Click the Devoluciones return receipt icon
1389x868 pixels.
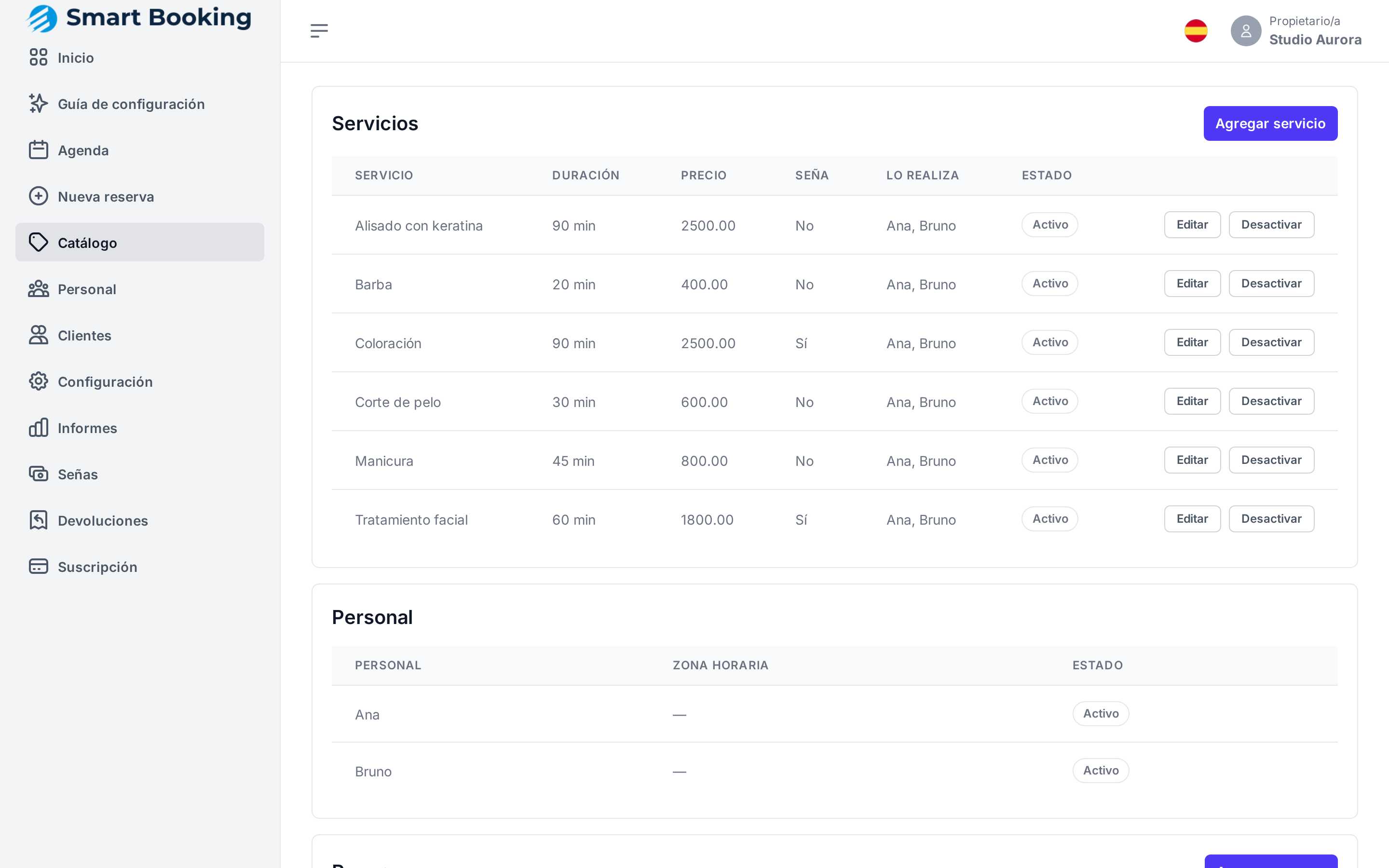coord(39,520)
